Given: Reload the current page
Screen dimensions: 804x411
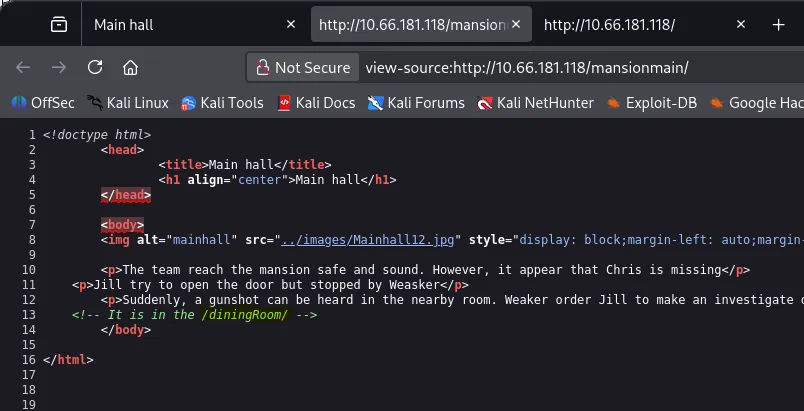Looking at the screenshot, I should (95, 68).
